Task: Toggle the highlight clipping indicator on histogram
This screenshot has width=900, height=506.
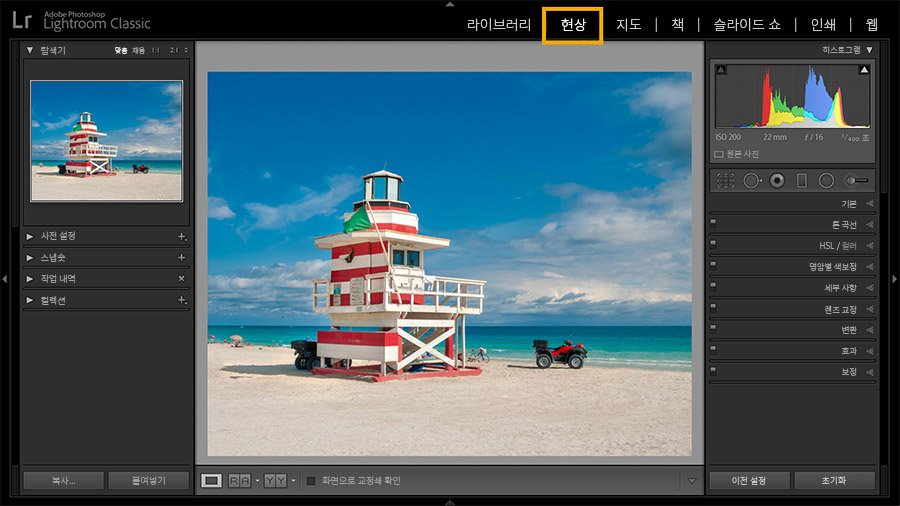Action: click(x=864, y=70)
